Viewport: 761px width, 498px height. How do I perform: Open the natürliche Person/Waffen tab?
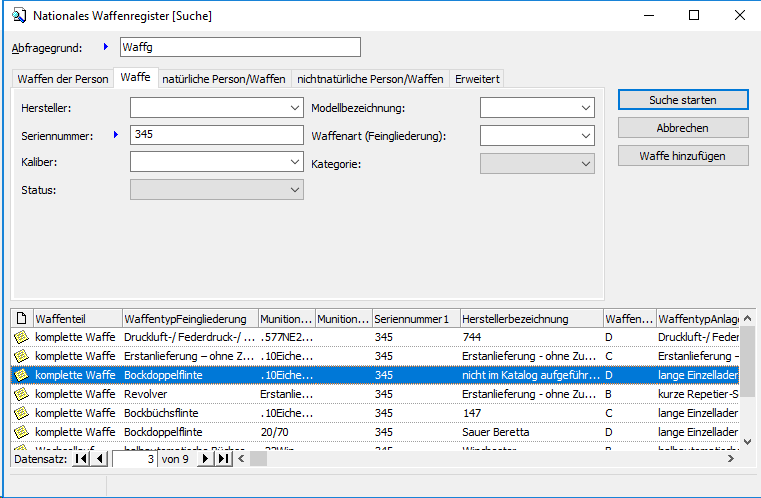click(x=225, y=79)
